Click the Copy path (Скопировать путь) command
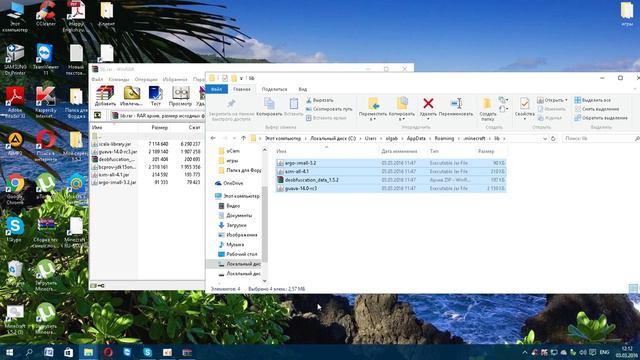This screenshot has width=640, height=360. coord(329,109)
